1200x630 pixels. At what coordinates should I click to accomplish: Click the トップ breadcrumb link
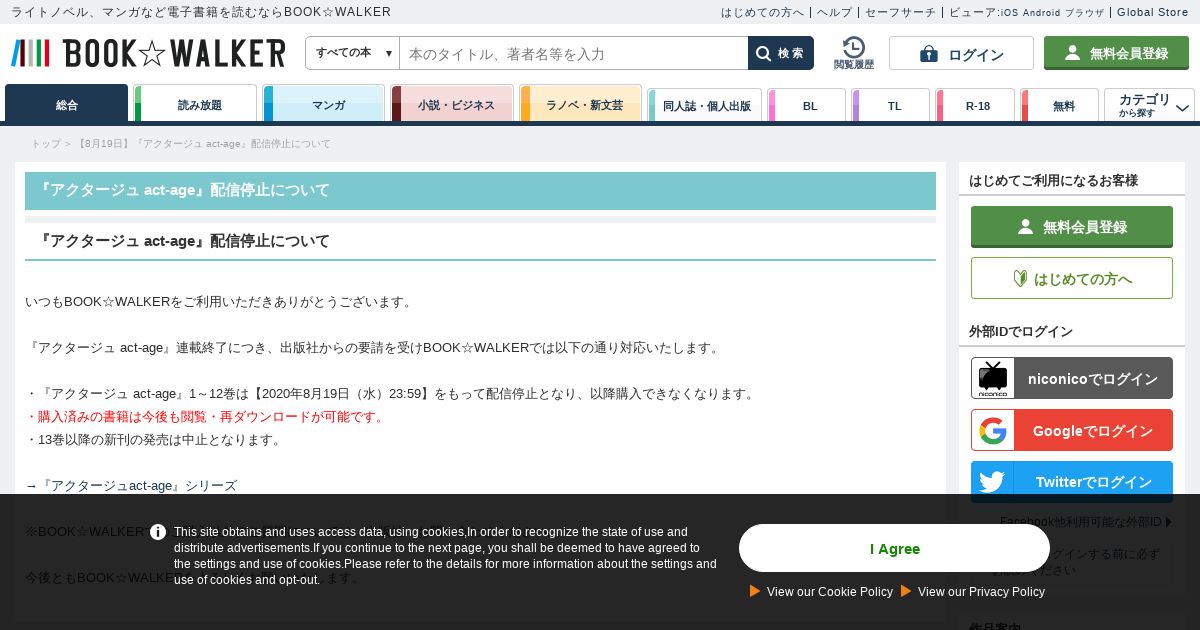tap(46, 144)
